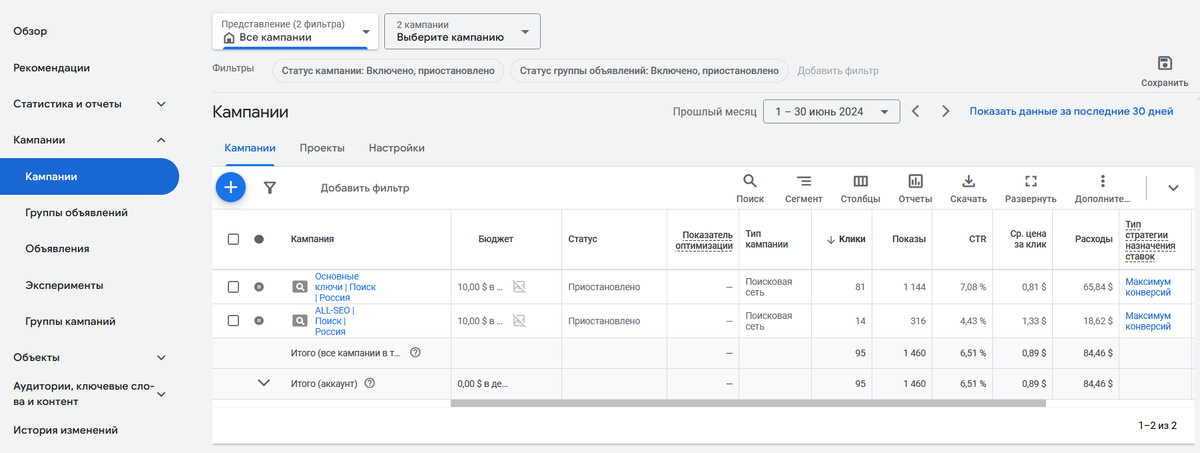This screenshot has width=1200, height=453.
Task: Click the funnel filter icon
Action: point(269,187)
